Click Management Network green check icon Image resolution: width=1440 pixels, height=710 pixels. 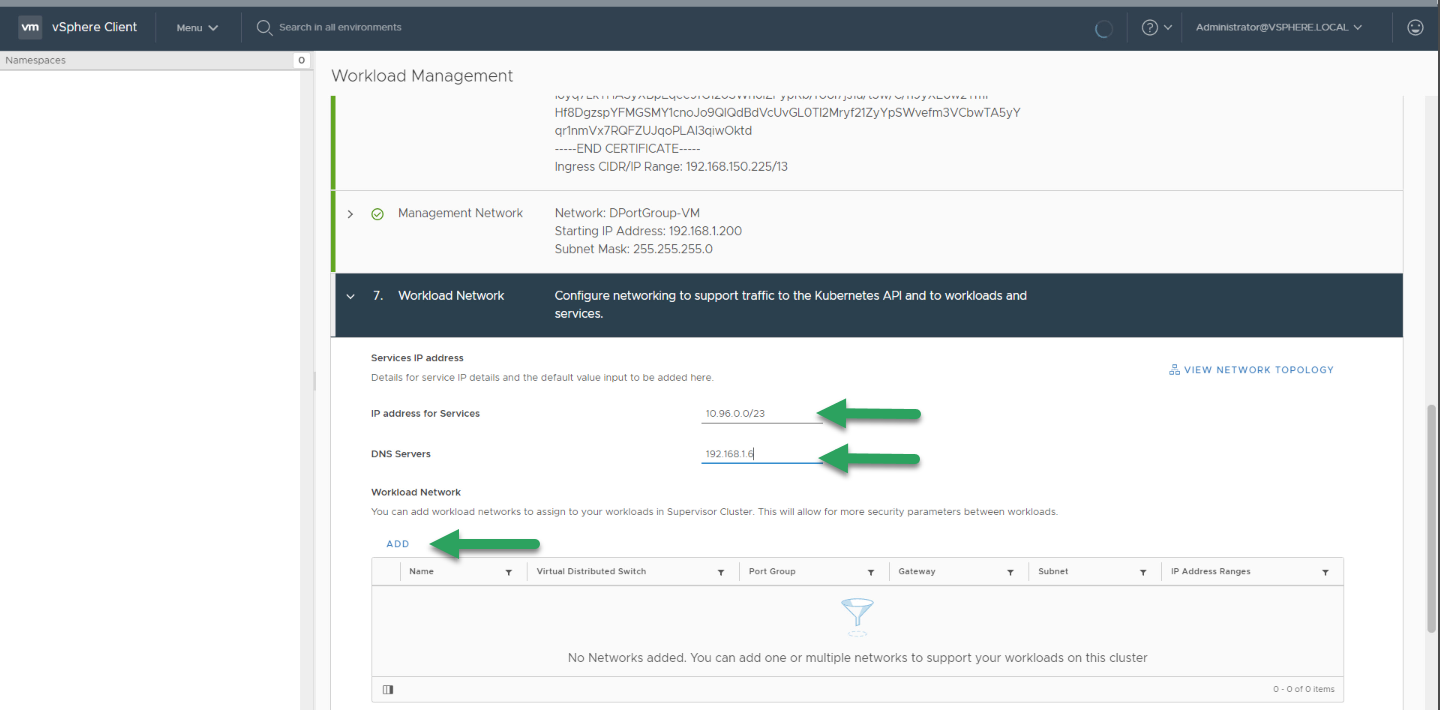[x=377, y=214]
